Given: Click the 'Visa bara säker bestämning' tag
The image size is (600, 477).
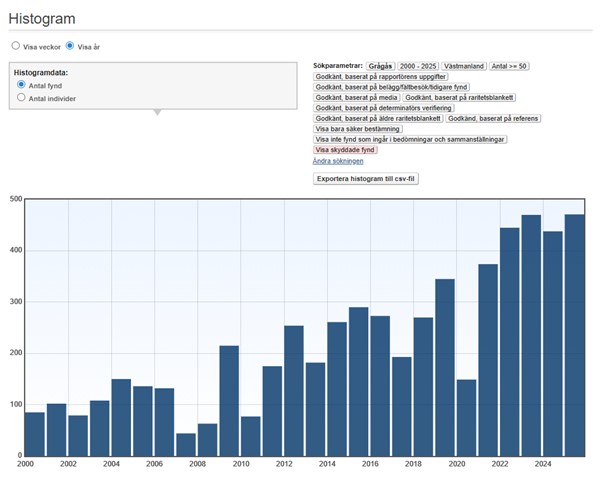Looking at the screenshot, I should coord(358,129).
